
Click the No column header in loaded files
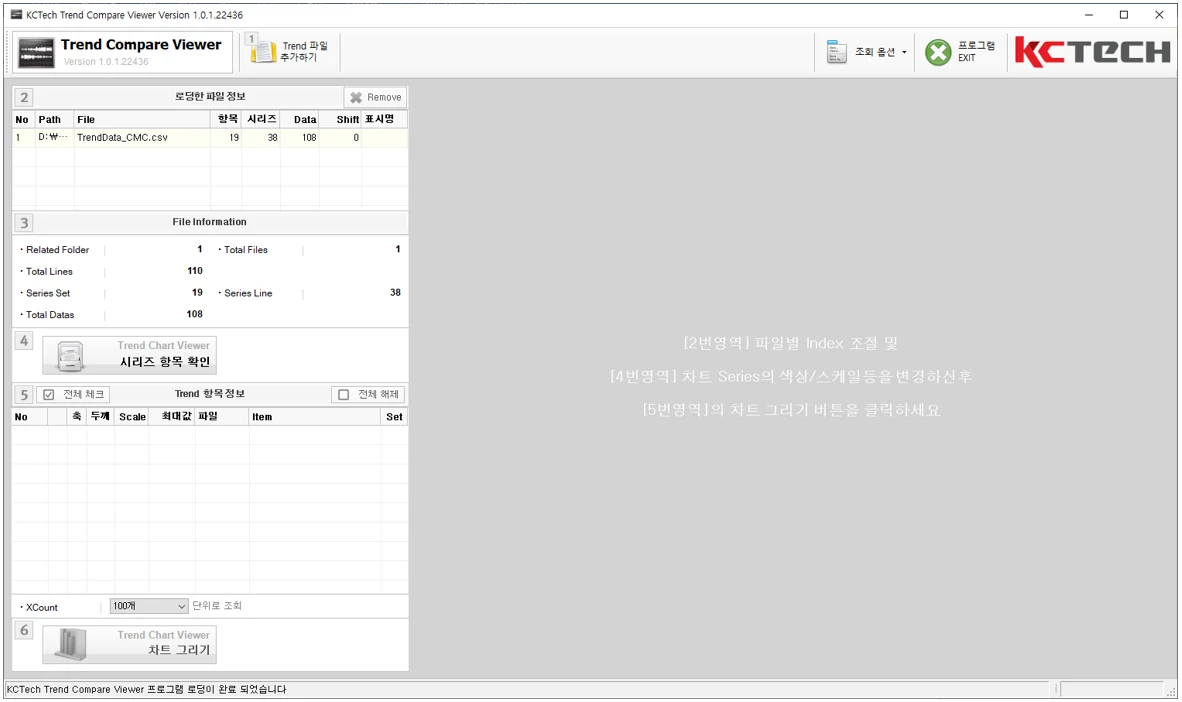pyautogui.click(x=23, y=119)
